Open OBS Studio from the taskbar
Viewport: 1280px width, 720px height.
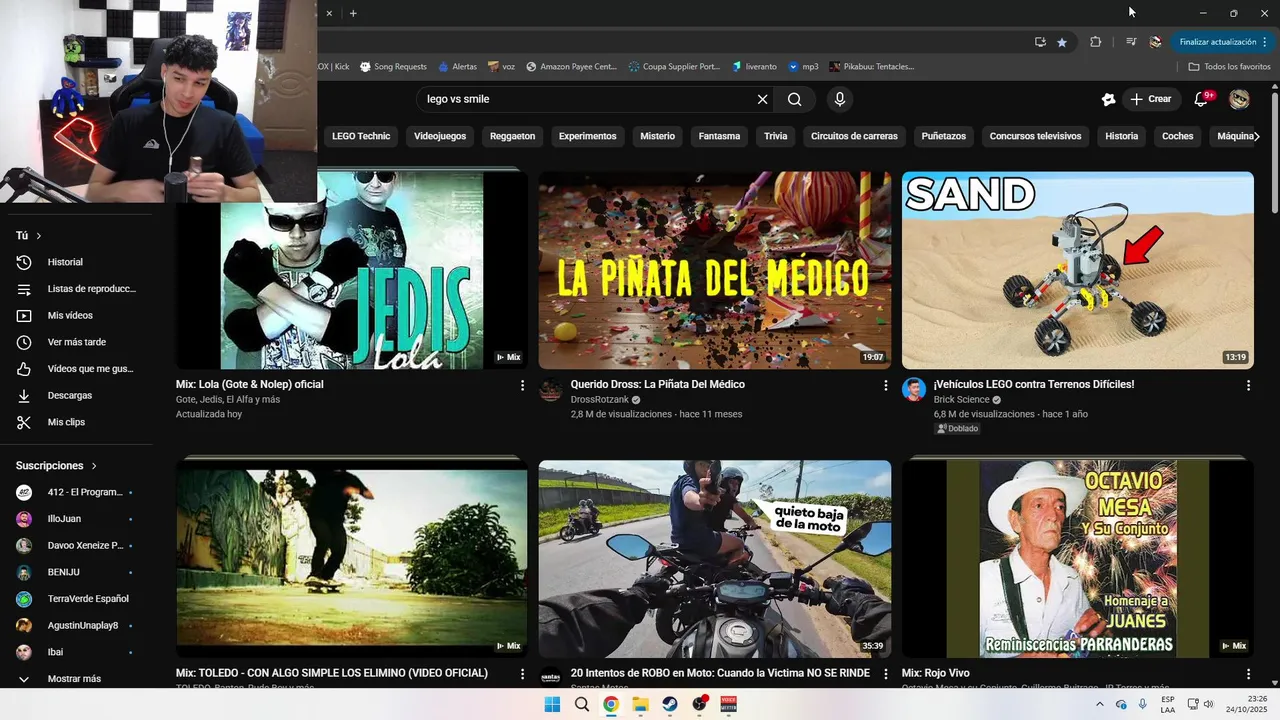coord(700,704)
